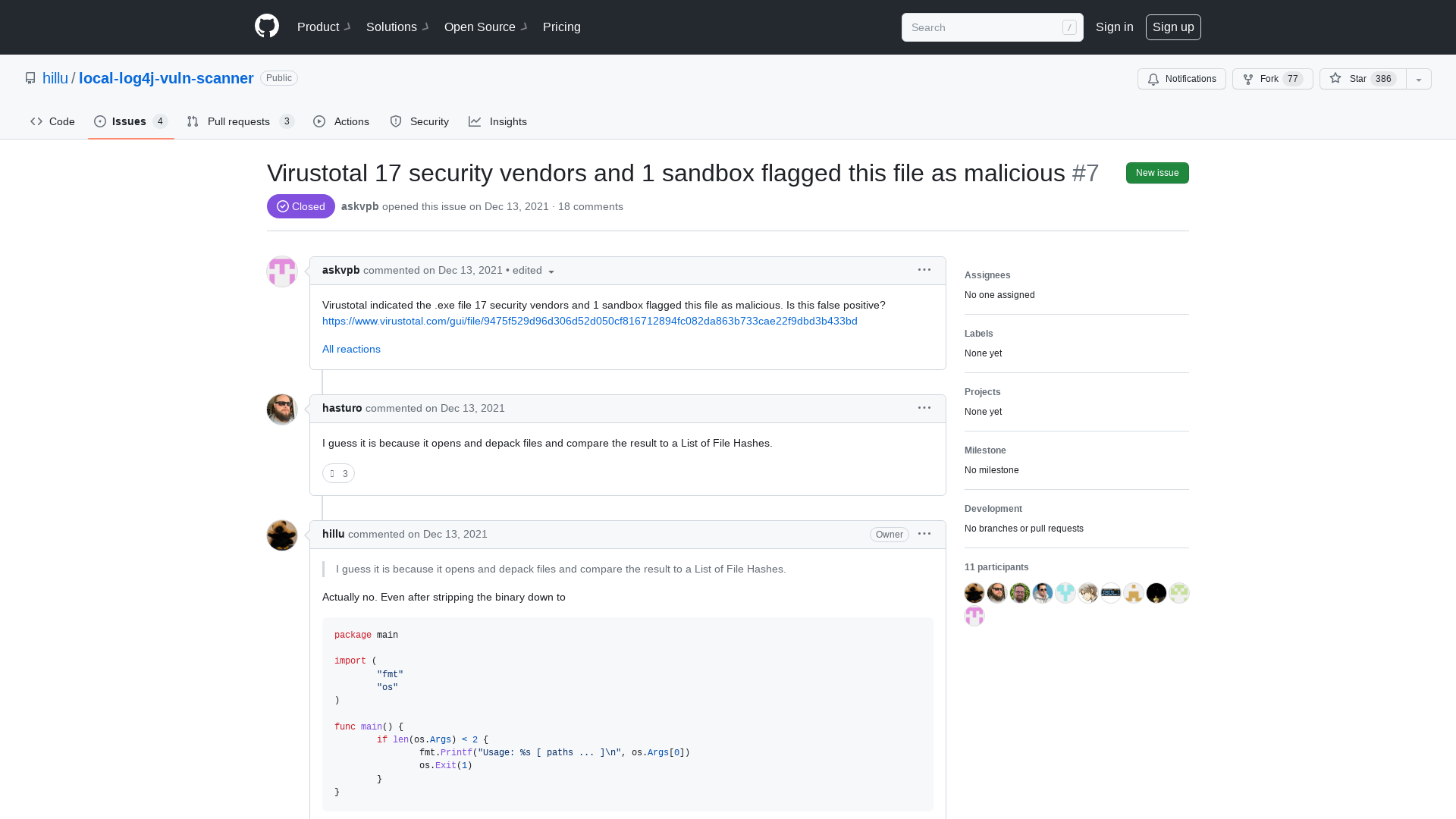Image resolution: width=1456 pixels, height=819 pixels.
Task: Open hasturo author name link
Action: tap(342, 408)
